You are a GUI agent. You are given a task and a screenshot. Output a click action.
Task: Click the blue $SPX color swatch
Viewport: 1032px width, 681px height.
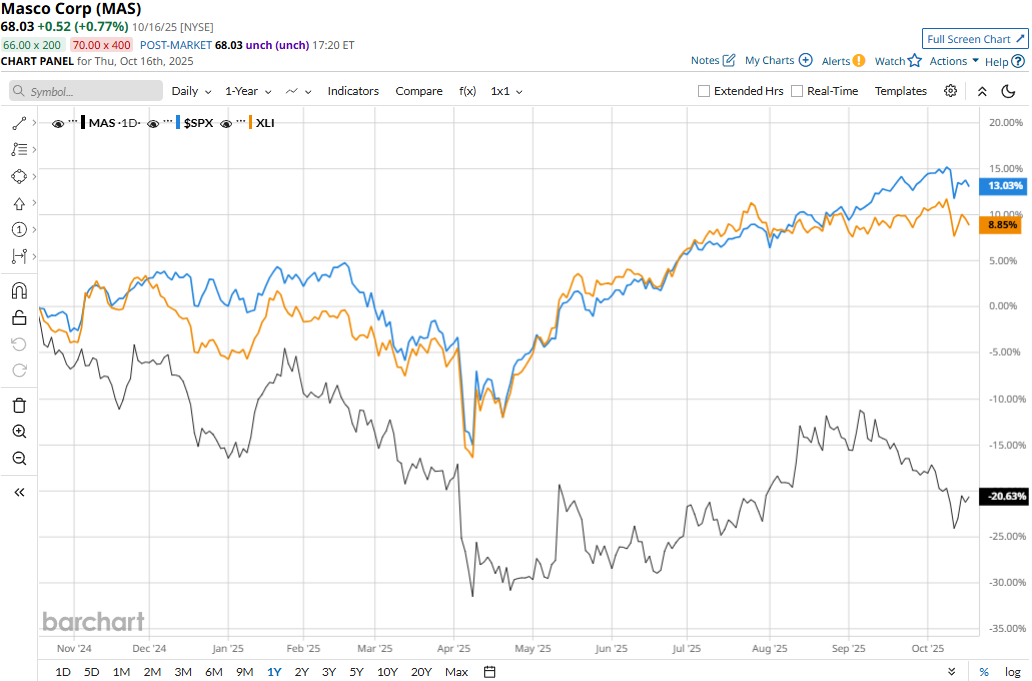pyautogui.click(x=178, y=122)
